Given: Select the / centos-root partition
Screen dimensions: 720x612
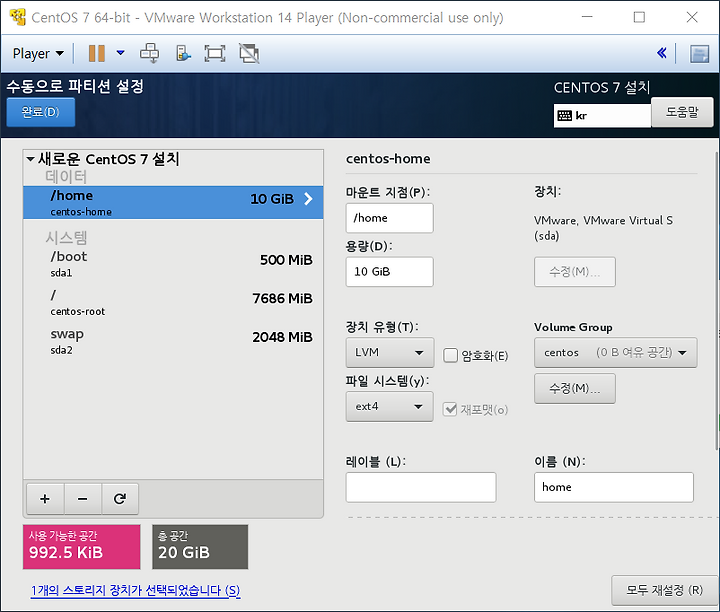Looking at the screenshot, I should [173, 302].
